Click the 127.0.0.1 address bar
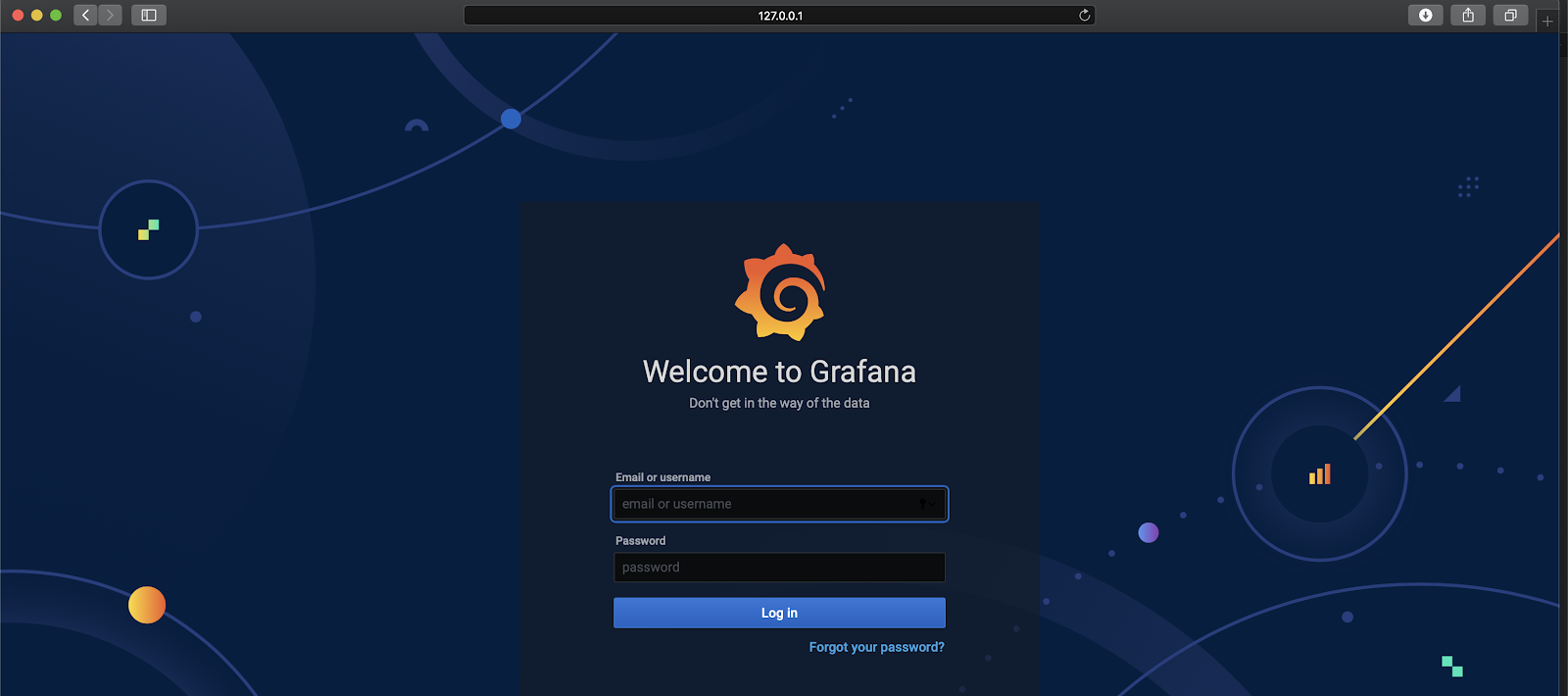1568x696 pixels. (779, 15)
